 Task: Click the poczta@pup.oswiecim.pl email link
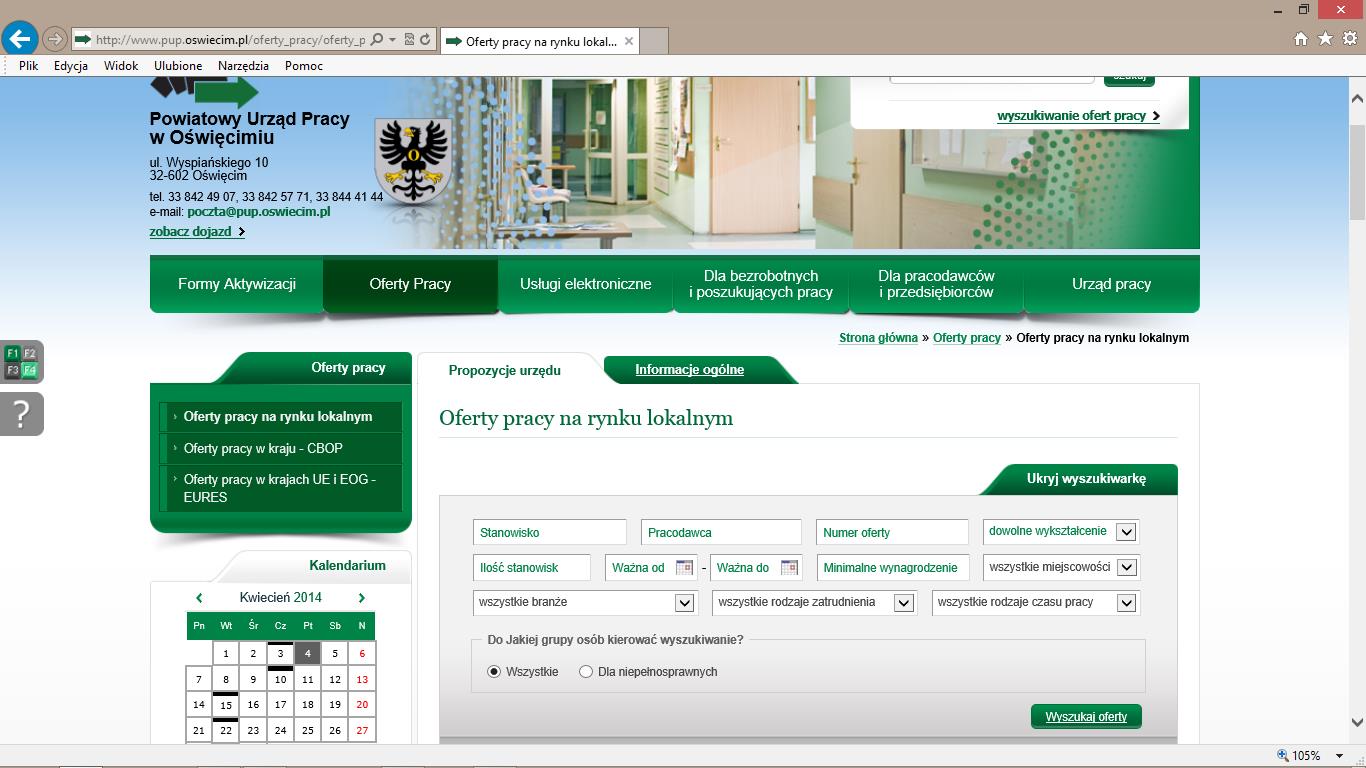(259, 212)
